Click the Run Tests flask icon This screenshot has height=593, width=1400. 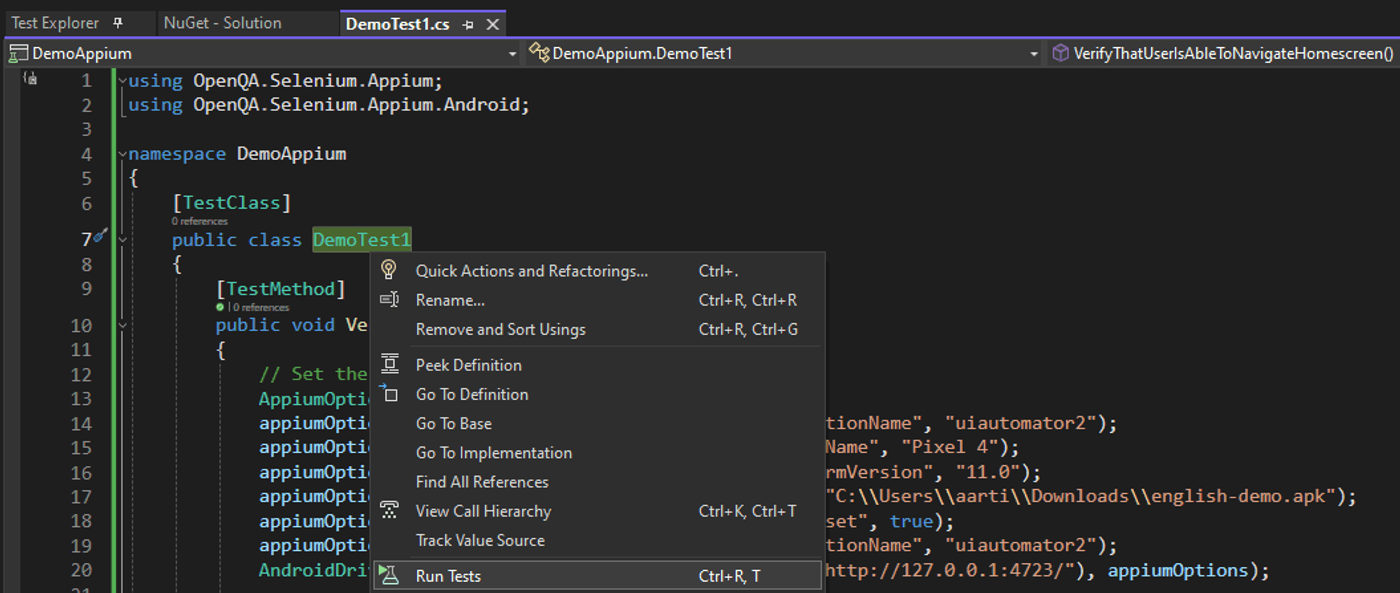(x=389, y=576)
